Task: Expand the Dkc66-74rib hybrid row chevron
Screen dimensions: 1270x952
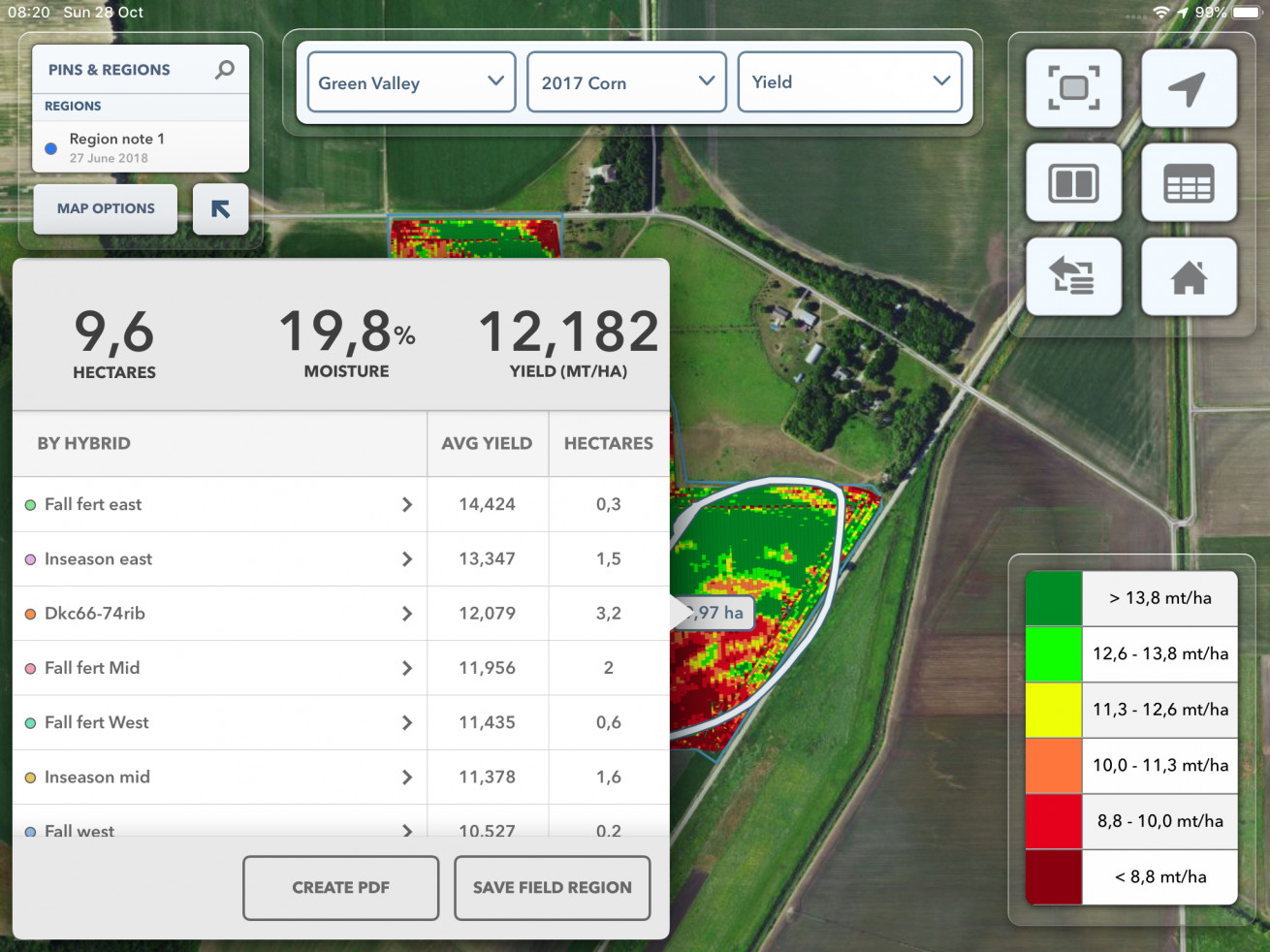Action: (x=407, y=614)
